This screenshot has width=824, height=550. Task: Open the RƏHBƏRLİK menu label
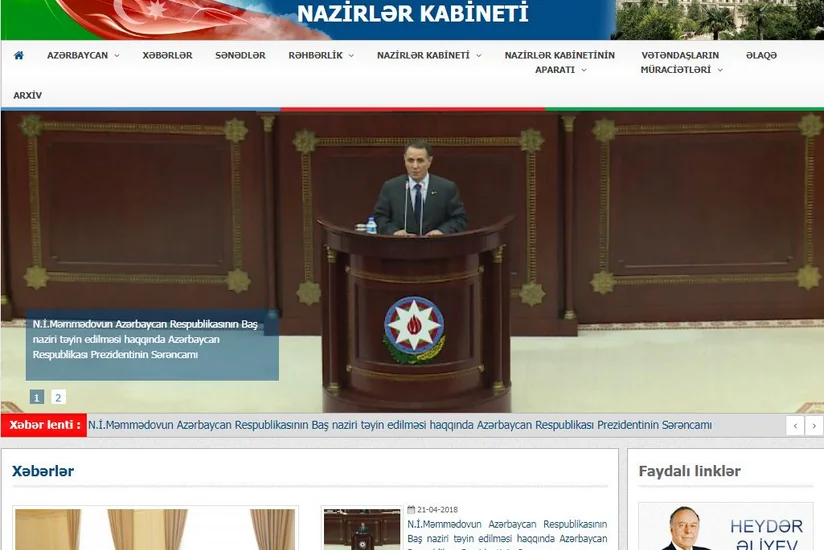(315, 55)
